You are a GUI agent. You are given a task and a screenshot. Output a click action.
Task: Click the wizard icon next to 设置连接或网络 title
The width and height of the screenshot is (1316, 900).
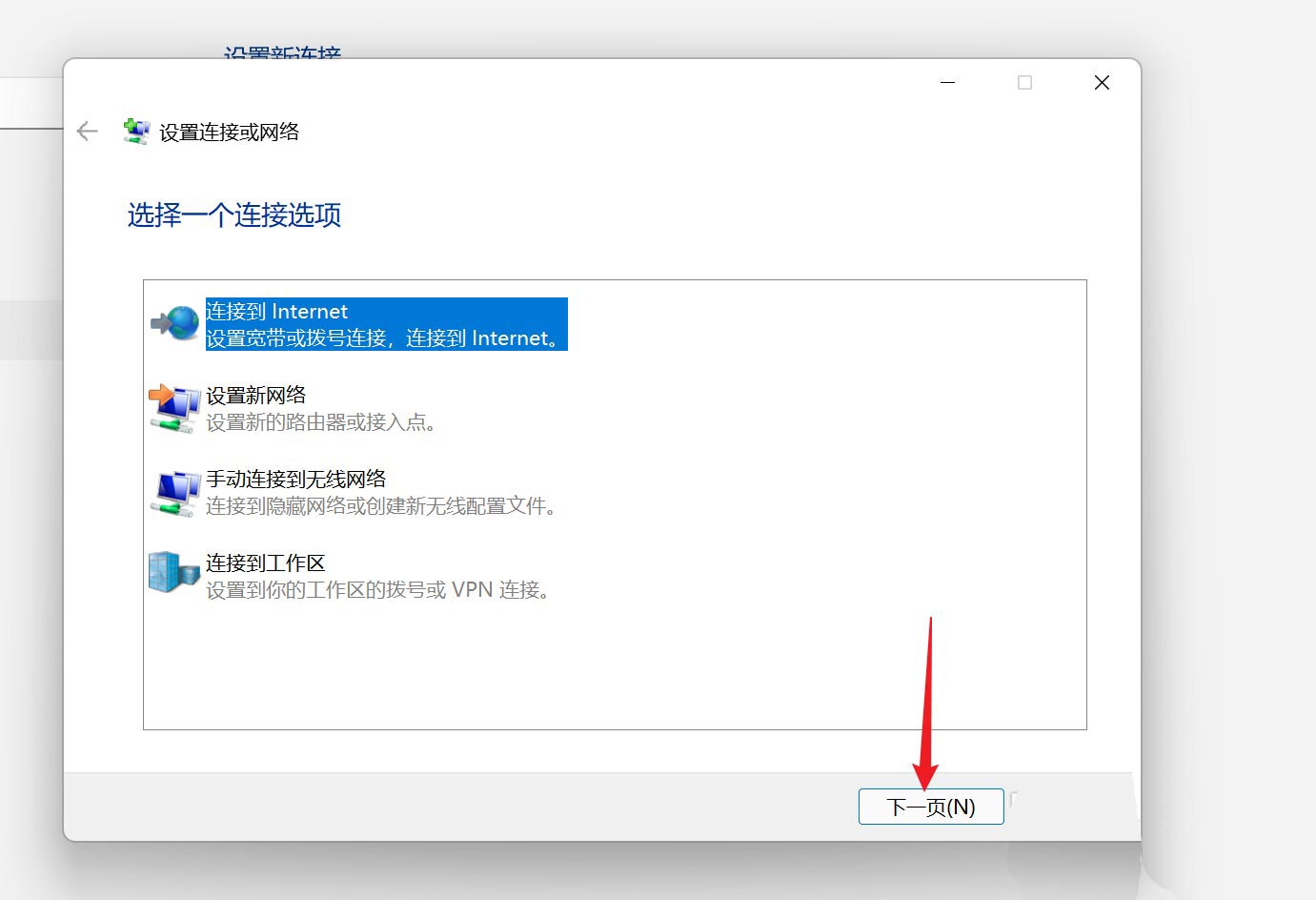136,131
